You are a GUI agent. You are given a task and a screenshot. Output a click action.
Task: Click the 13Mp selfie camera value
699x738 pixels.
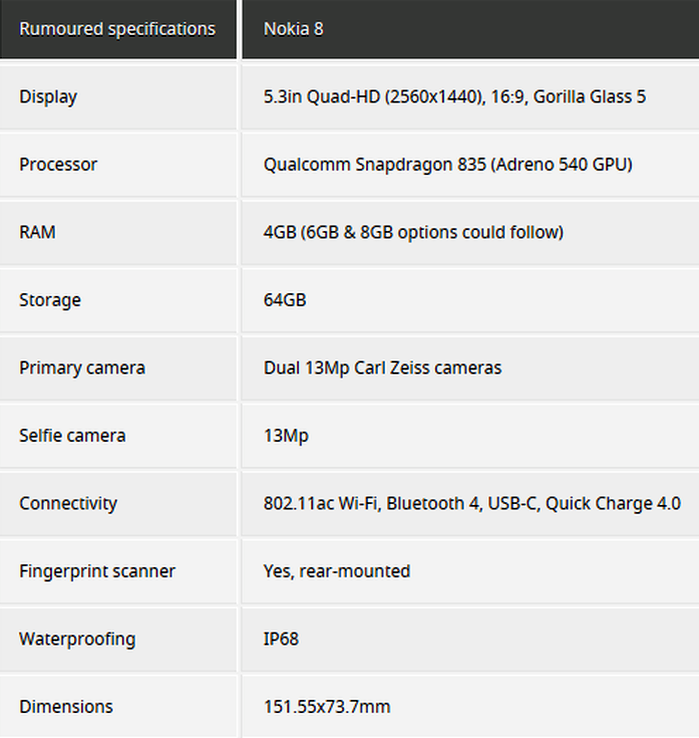(285, 436)
